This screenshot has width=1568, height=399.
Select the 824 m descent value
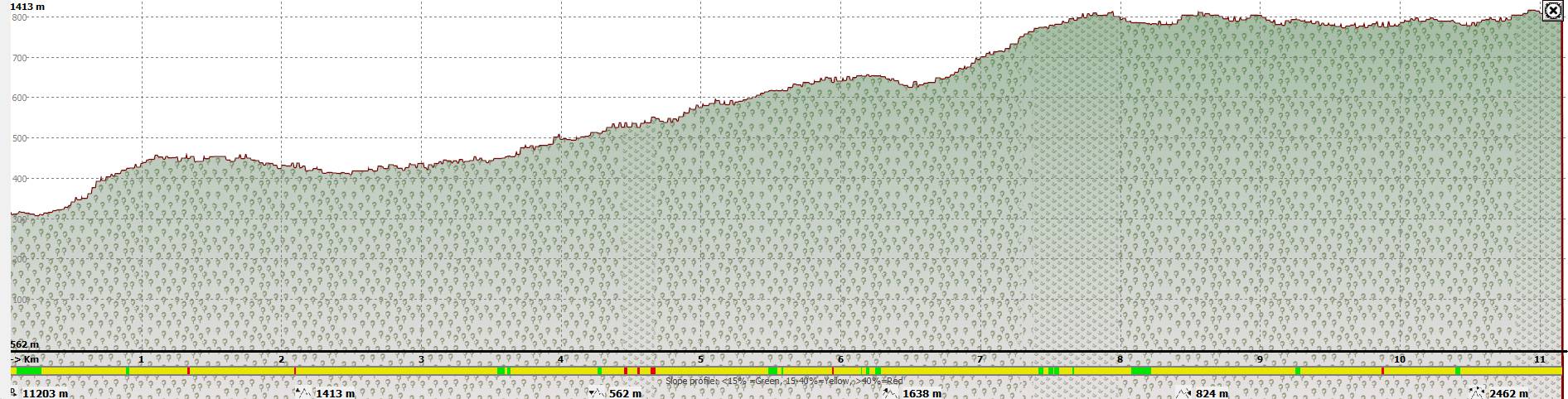[1212, 394]
